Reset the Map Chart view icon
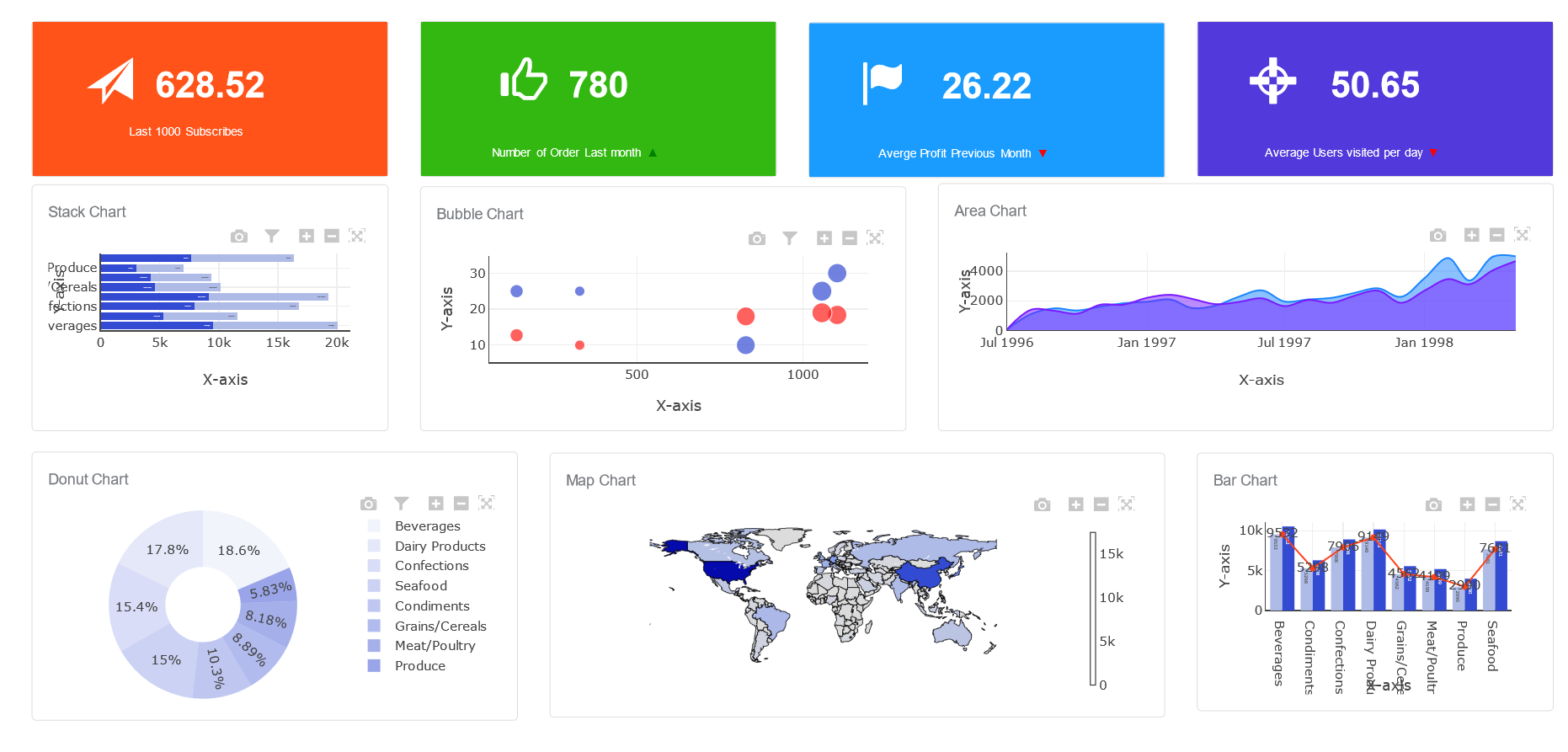Image resolution: width=1568 pixels, height=752 pixels. pyautogui.click(x=1127, y=504)
